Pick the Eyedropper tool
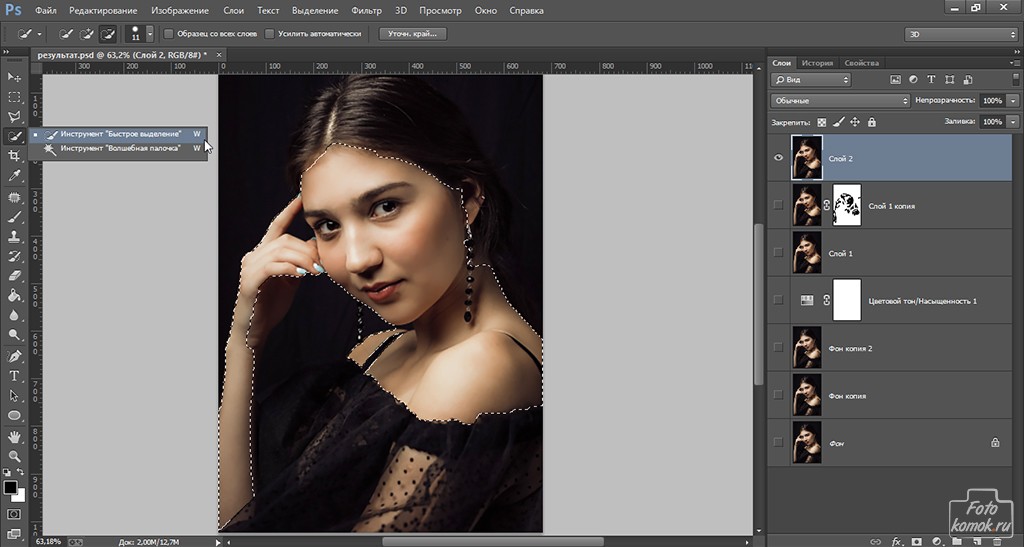 point(14,176)
